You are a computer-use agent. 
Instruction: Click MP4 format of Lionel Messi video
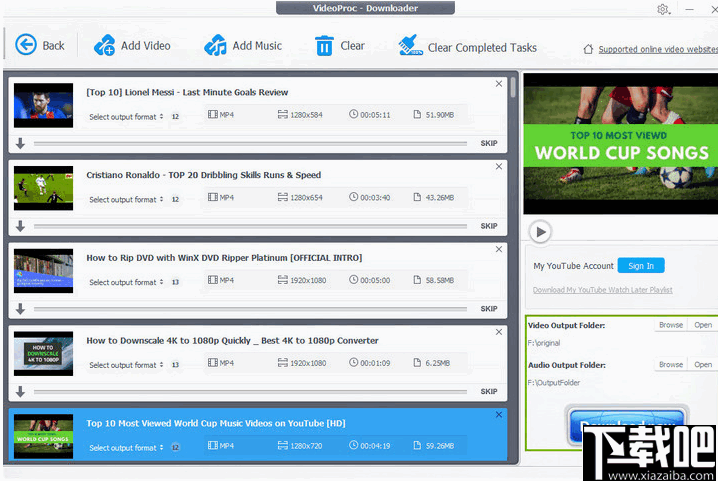point(221,115)
